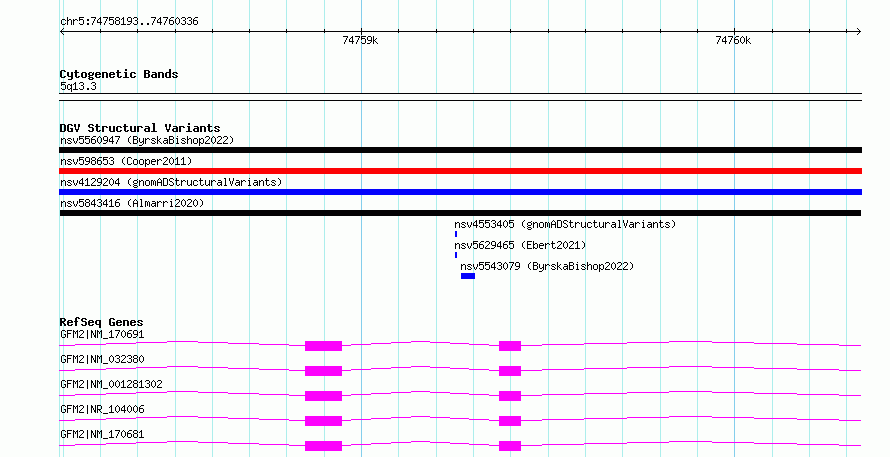Open the RefSeq Genes track title
Screen dimensions: 890x457
[x=101, y=322]
